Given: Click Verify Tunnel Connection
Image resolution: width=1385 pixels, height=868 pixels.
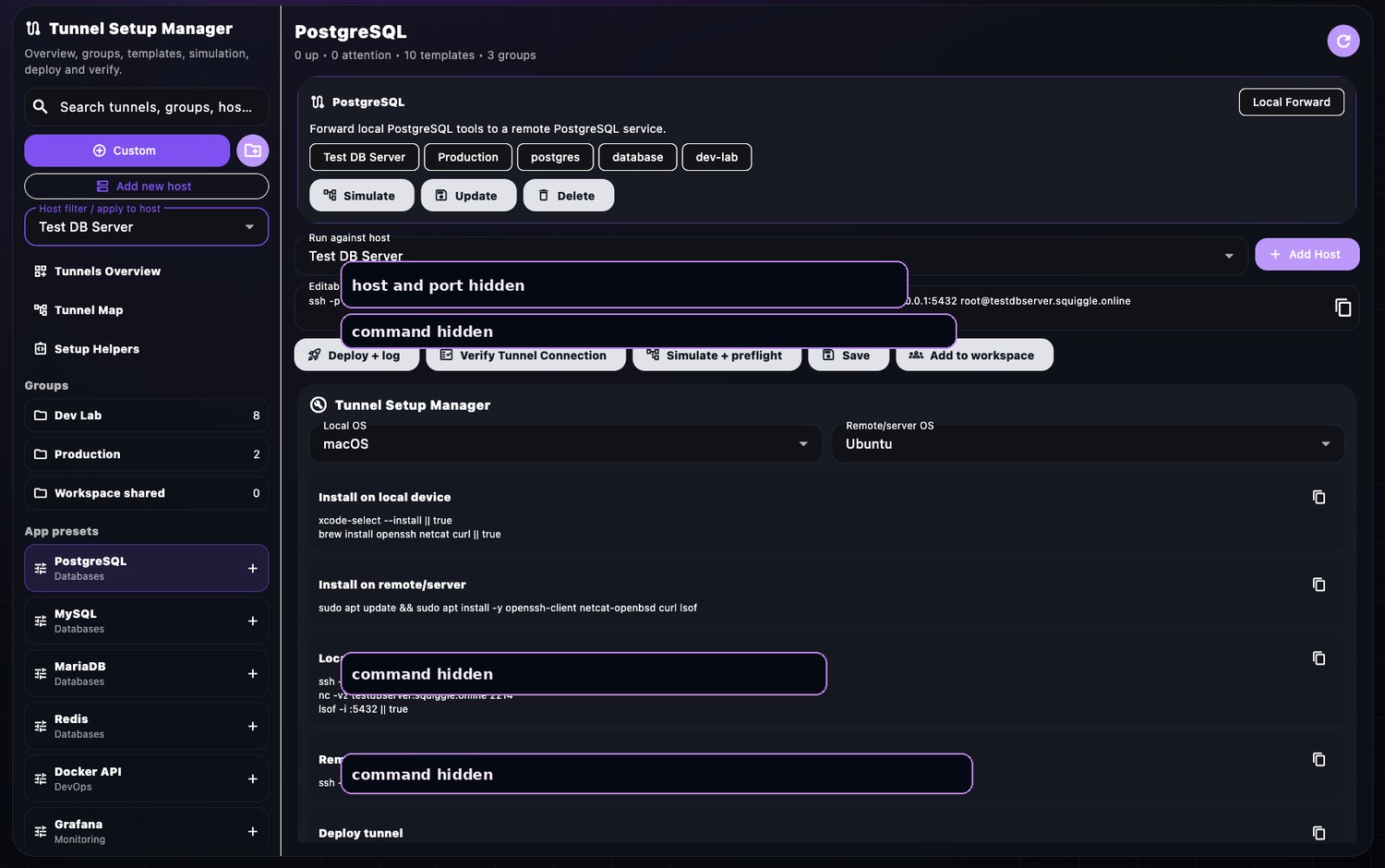Looking at the screenshot, I should pos(524,356).
